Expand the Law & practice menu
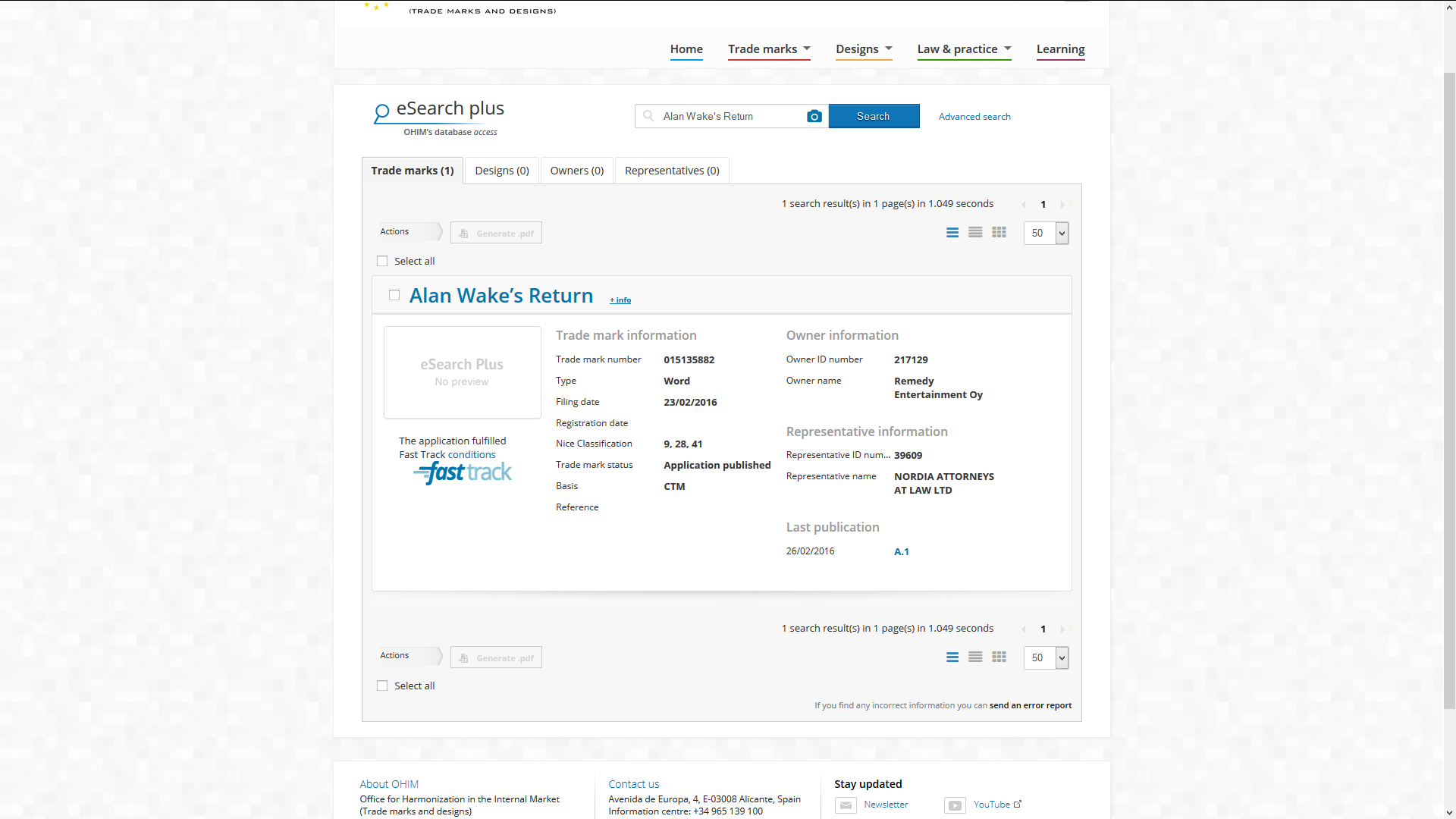The width and height of the screenshot is (1456, 819). point(963,49)
